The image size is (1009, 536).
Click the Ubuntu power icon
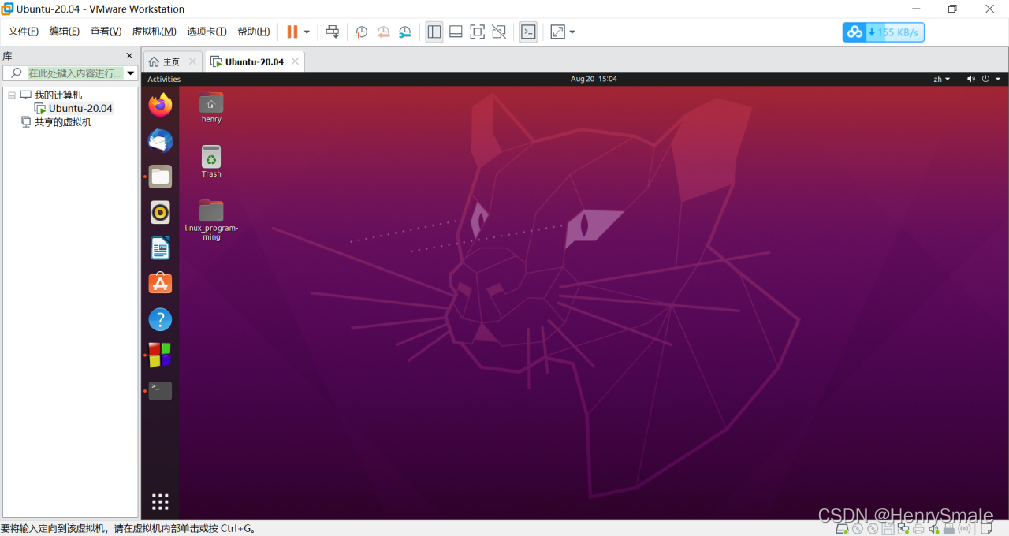985,79
